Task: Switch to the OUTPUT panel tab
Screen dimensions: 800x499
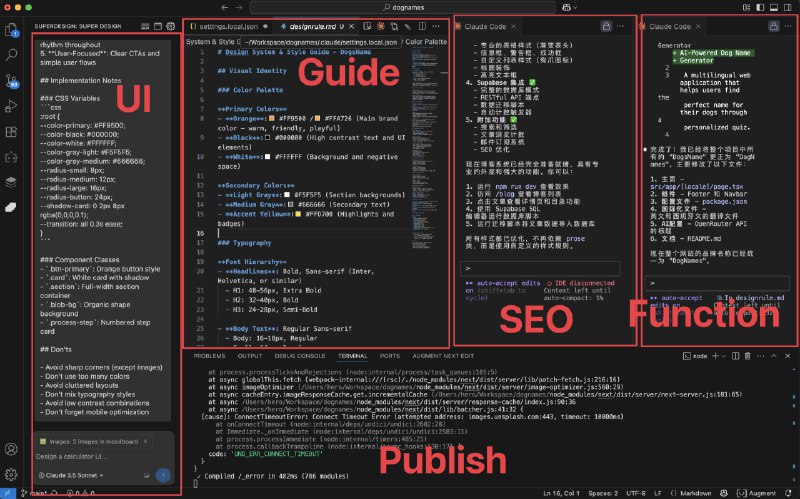Action: click(250, 356)
